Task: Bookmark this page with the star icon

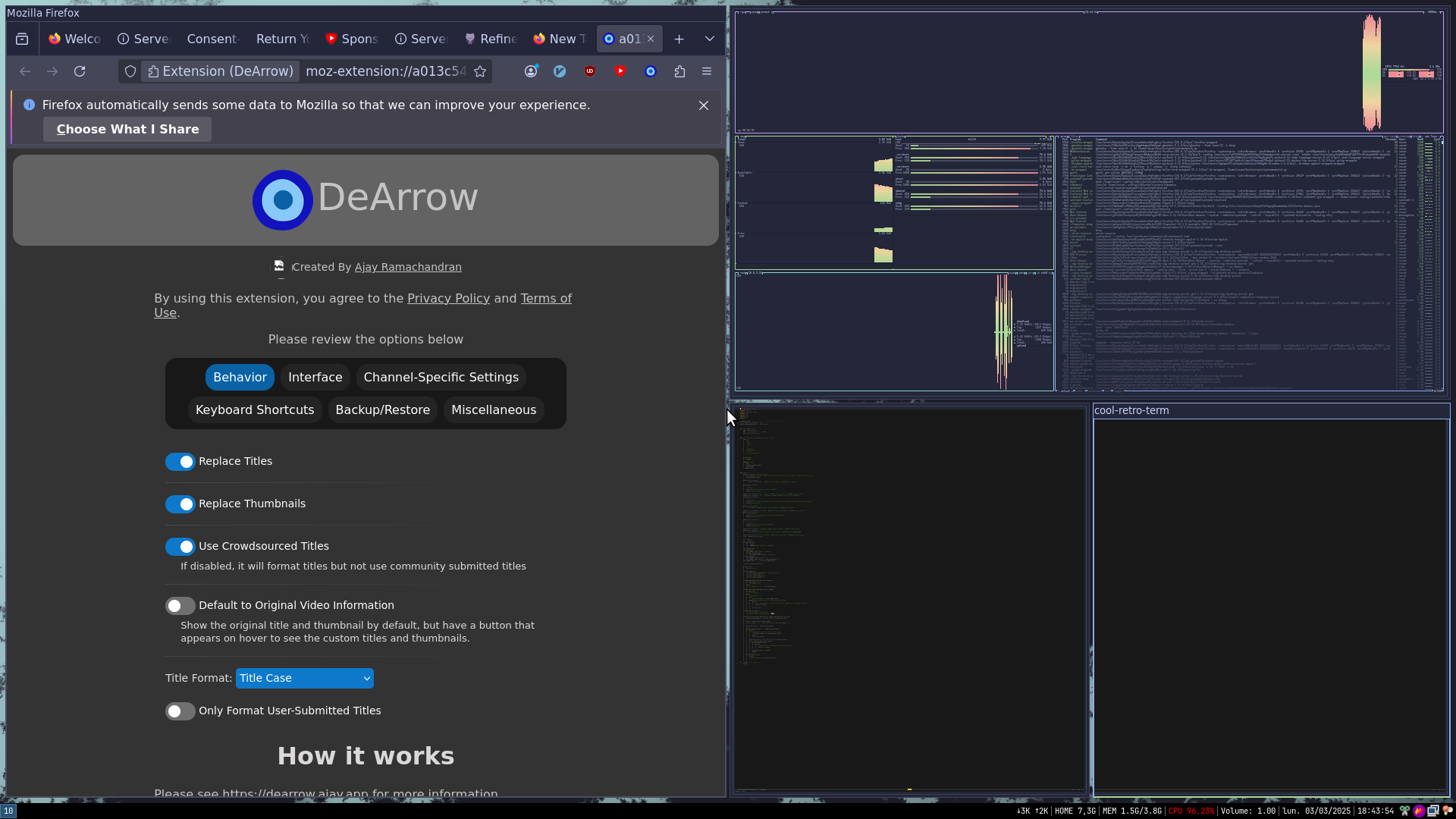Action: point(480,71)
